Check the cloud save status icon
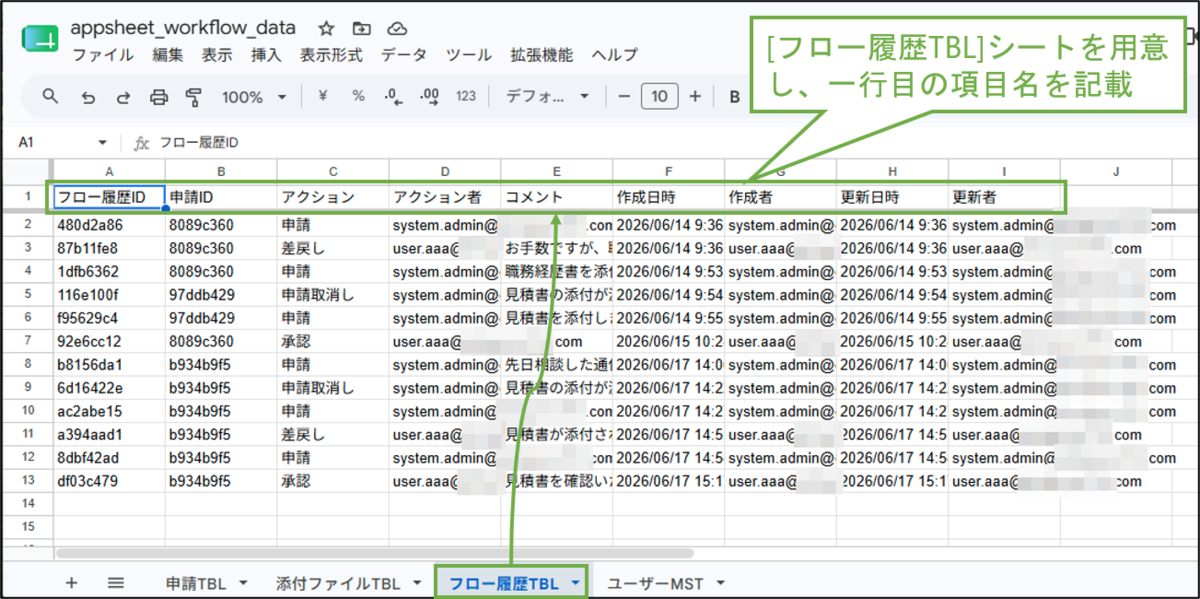The image size is (1200, 599). (x=397, y=28)
